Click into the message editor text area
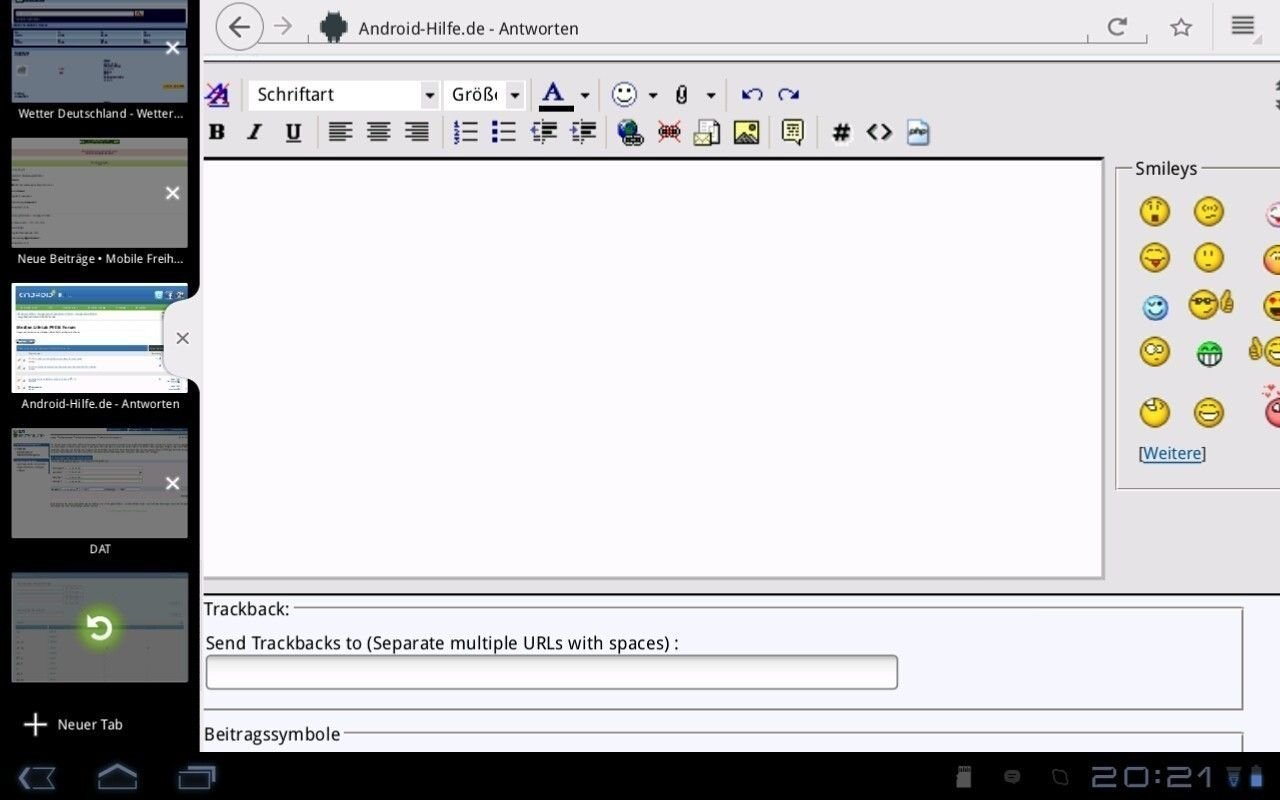 tap(653, 368)
